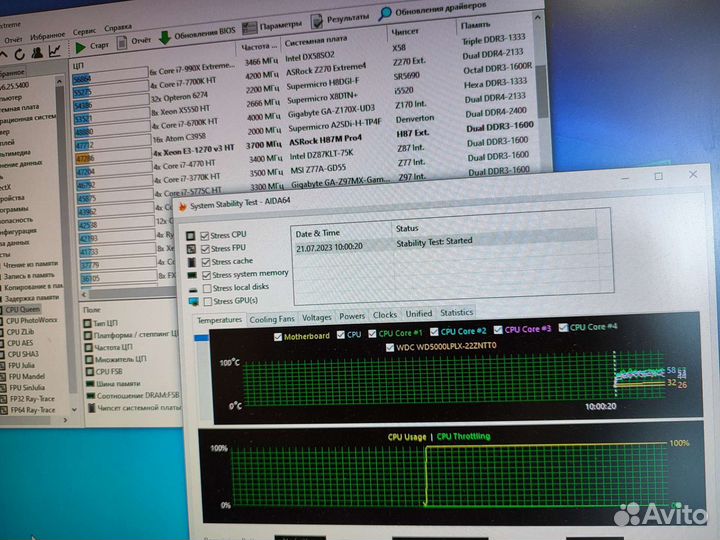The height and width of the screenshot is (540, 720).
Task: Toggle the Stress FPU checkbox
Action: [x=205, y=249]
